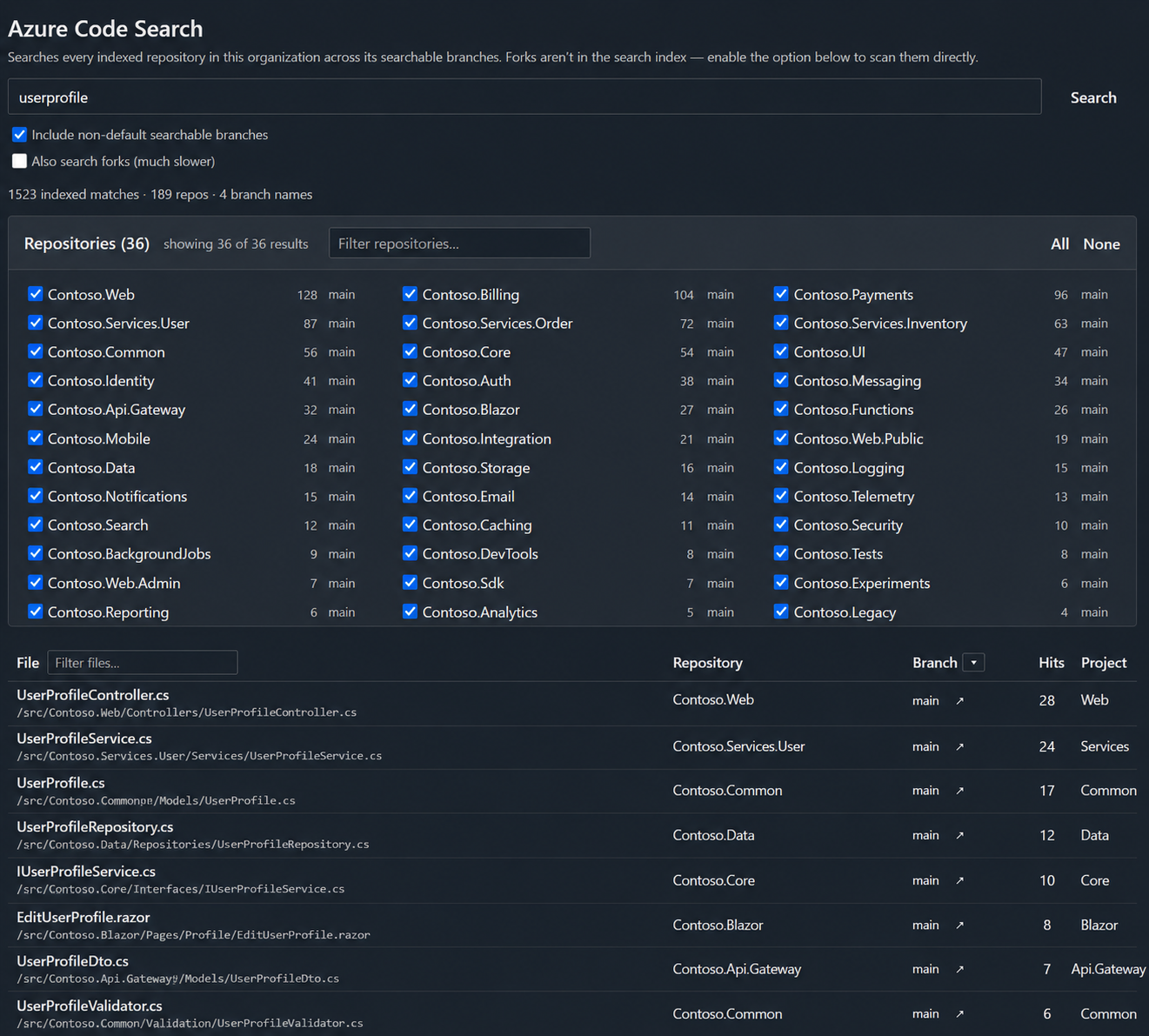Click Contoso.Blazor in the results Repository column
The width and height of the screenshot is (1149, 1036).
coord(718,926)
